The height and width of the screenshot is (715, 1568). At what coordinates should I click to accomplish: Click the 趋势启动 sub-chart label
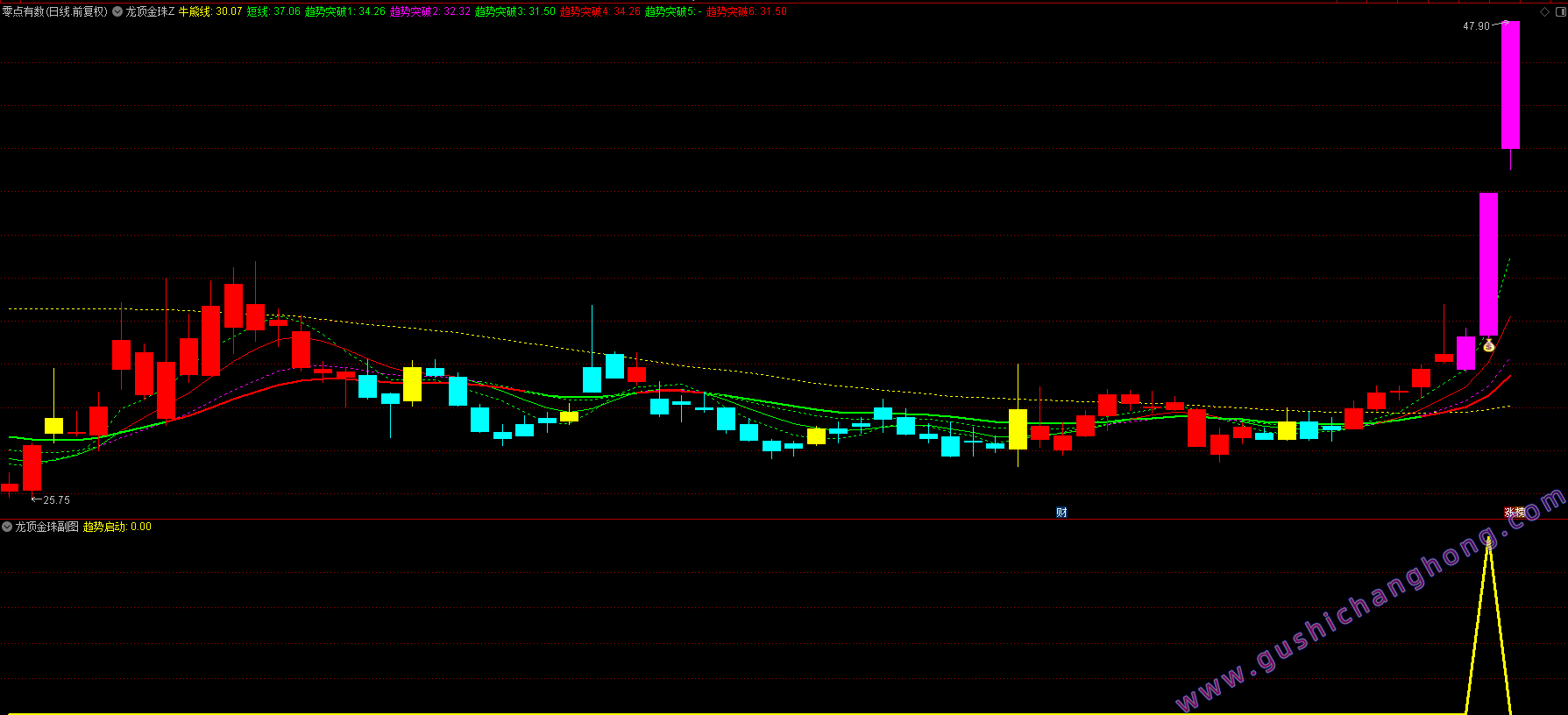point(104,527)
